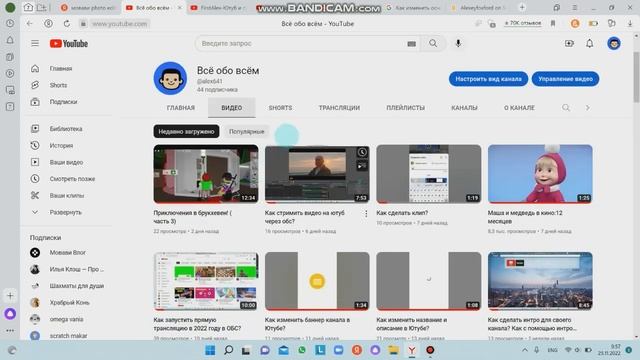The height and width of the screenshot is (360, 640).
Task: Switch to the КАНАЛЫ channel tab
Action: tap(464, 108)
